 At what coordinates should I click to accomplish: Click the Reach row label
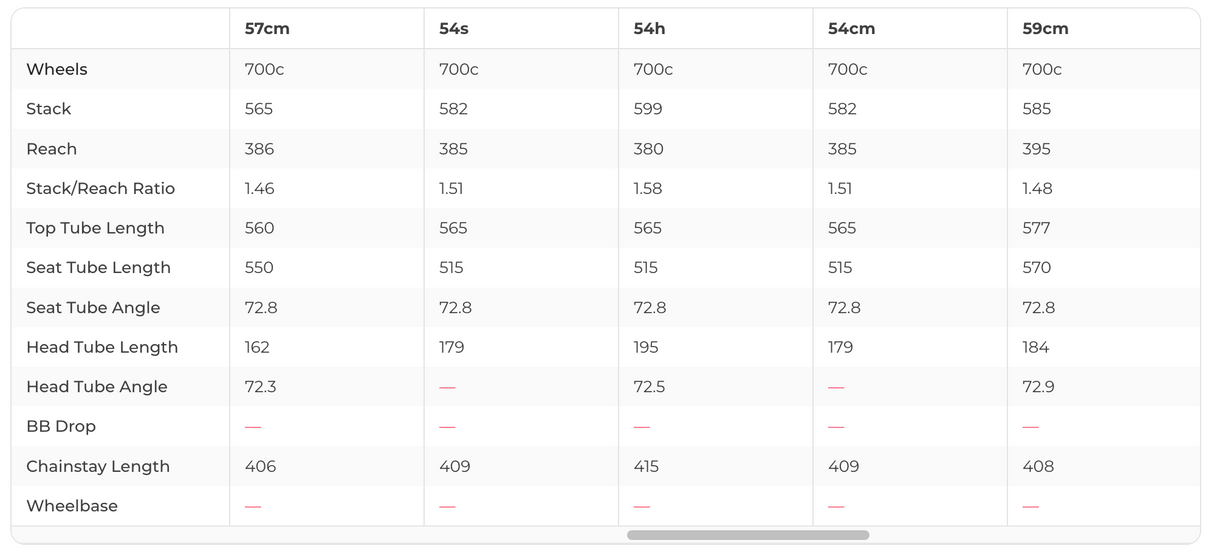(x=52, y=149)
